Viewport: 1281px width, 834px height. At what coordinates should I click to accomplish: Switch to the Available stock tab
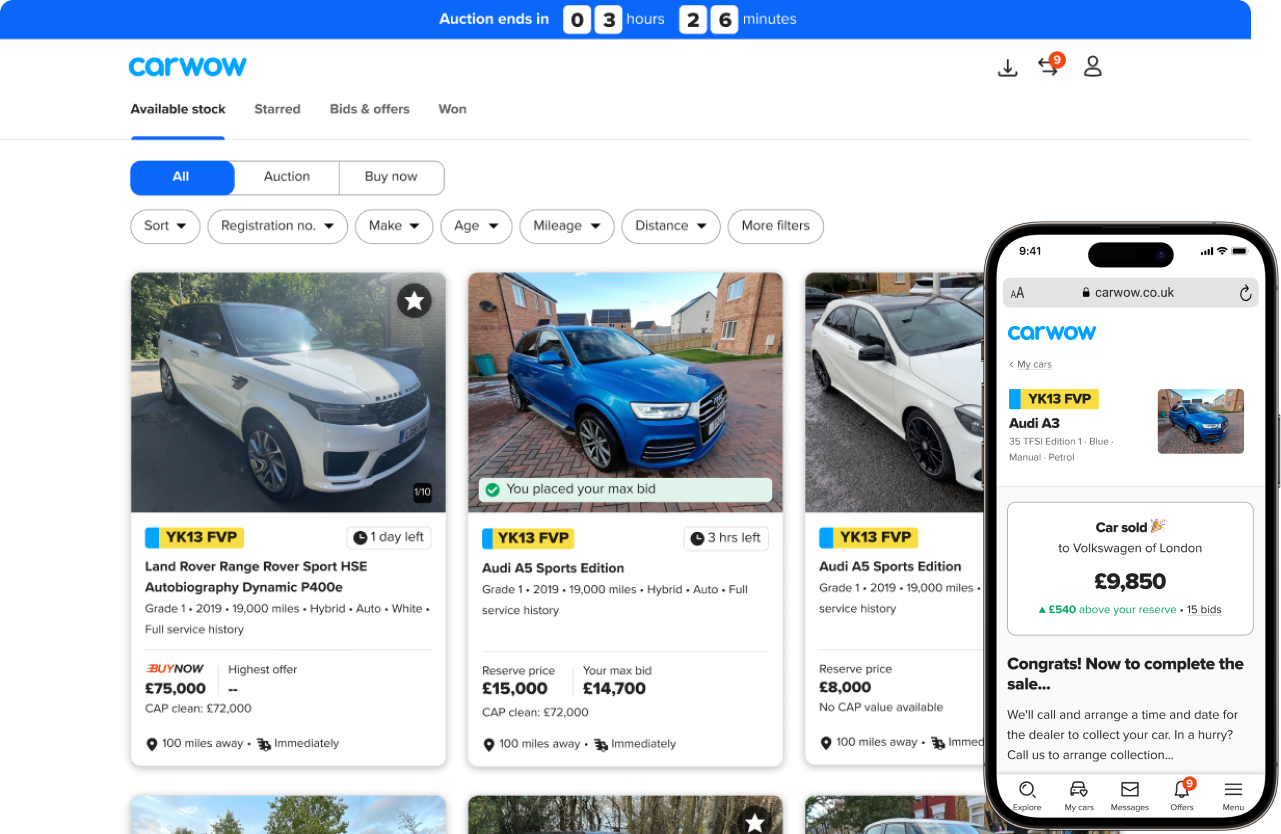[x=178, y=109]
